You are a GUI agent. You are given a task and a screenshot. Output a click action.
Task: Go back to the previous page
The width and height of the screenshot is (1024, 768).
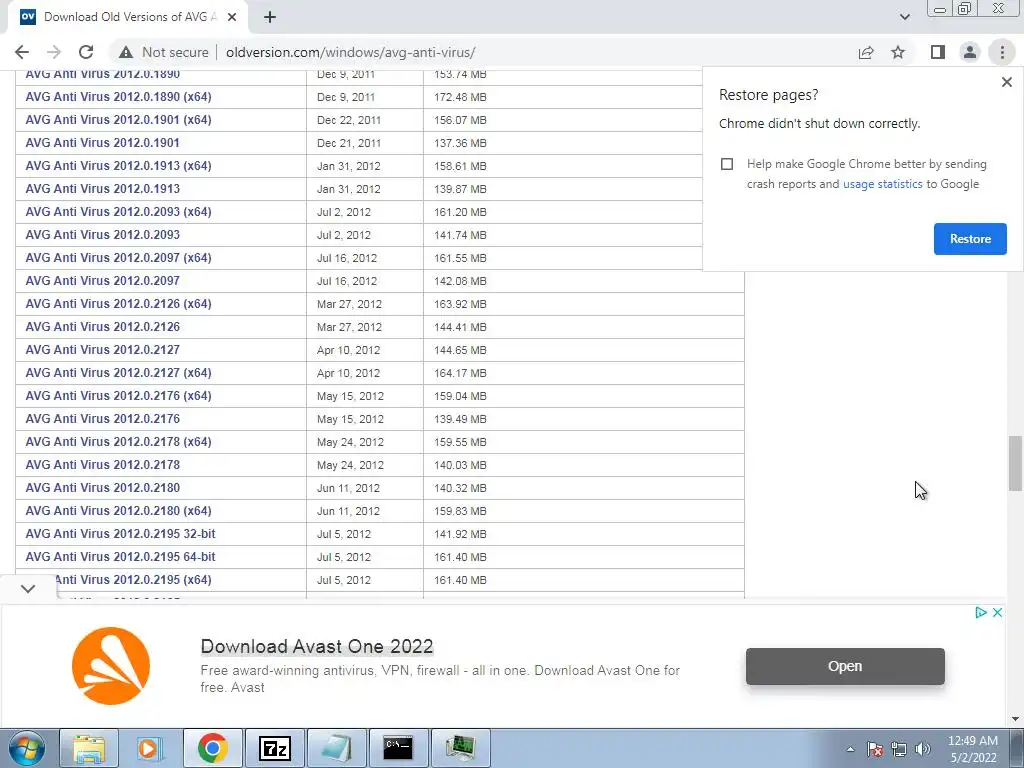coord(22,52)
